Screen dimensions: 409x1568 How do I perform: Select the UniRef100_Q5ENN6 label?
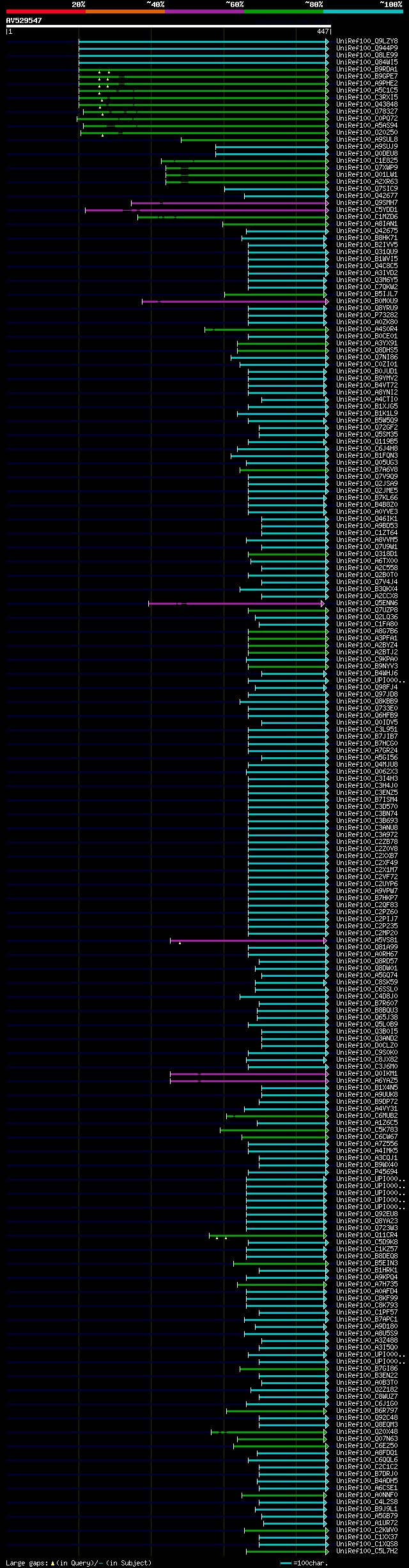[367, 603]
